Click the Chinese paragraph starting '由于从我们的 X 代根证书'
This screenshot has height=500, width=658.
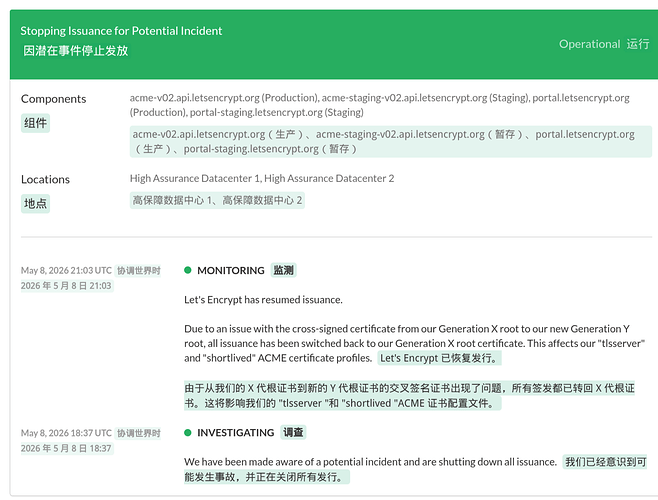pos(409,395)
